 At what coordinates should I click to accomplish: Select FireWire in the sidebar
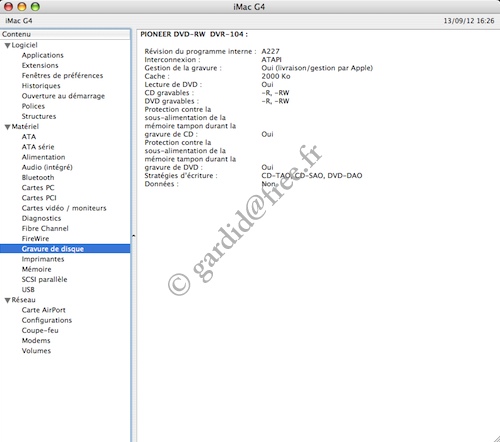pyautogui.click(x=35, y=239)
